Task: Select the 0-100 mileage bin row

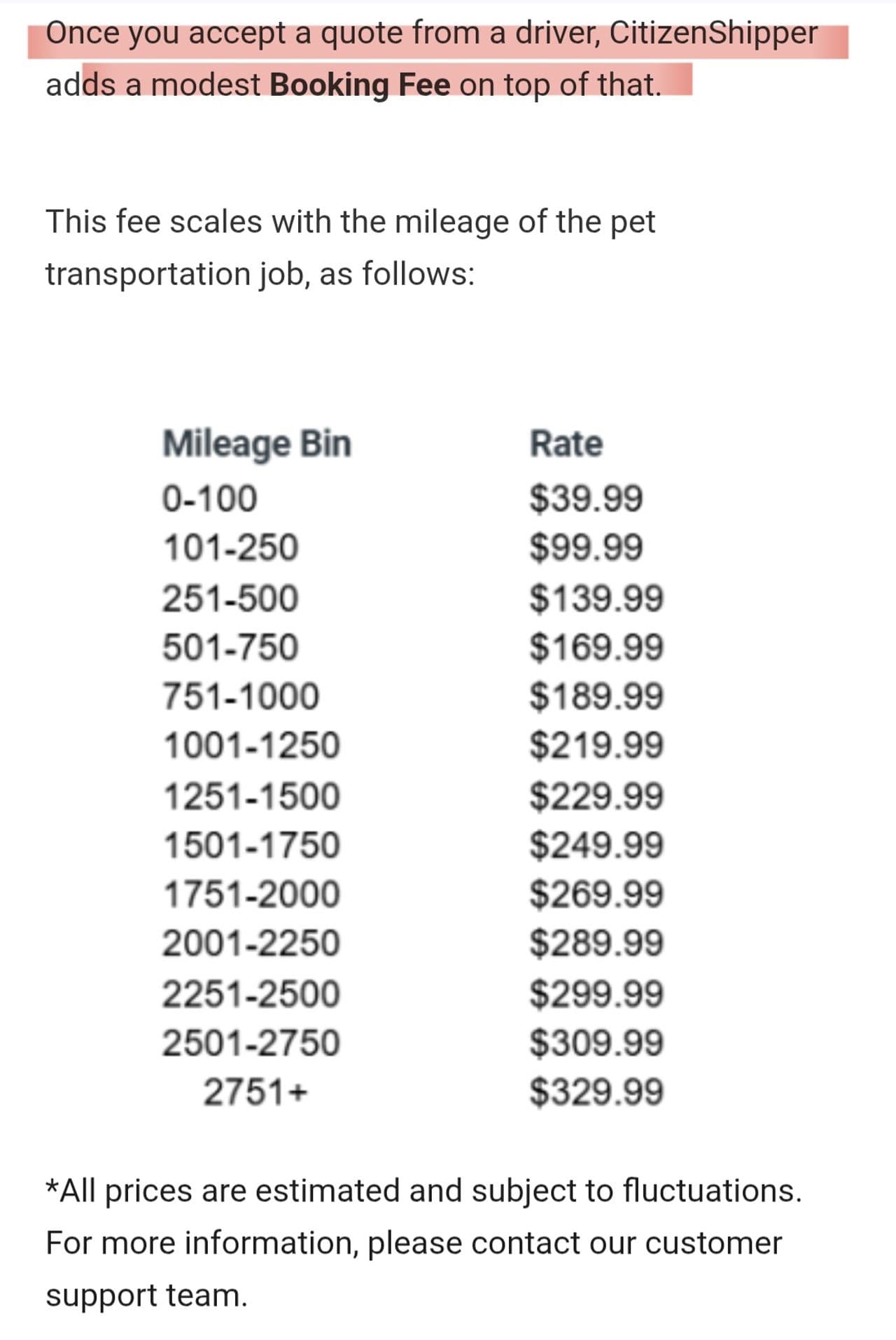Action: (209, 498)
